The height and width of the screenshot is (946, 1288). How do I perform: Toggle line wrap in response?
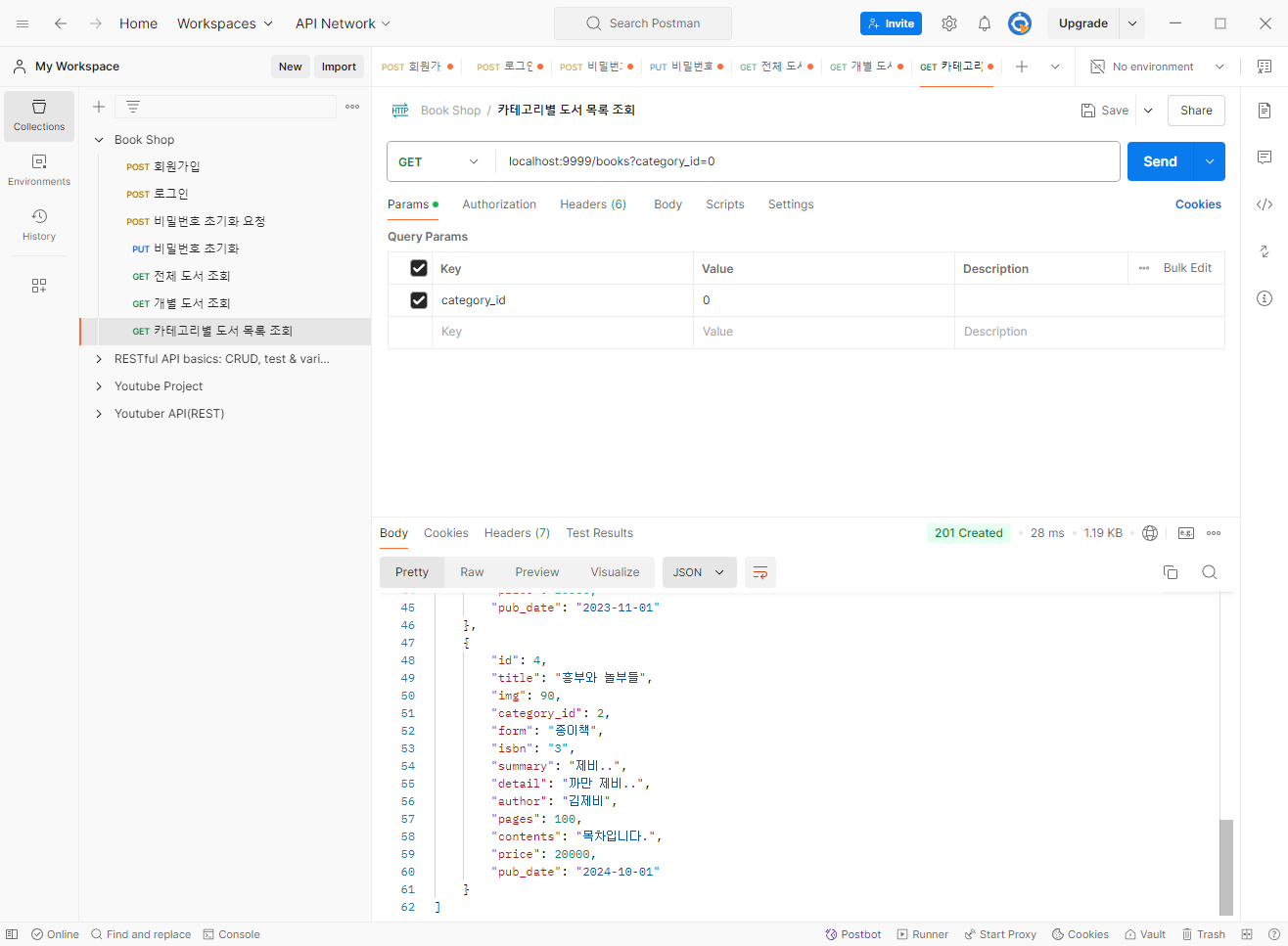(760, 572)
